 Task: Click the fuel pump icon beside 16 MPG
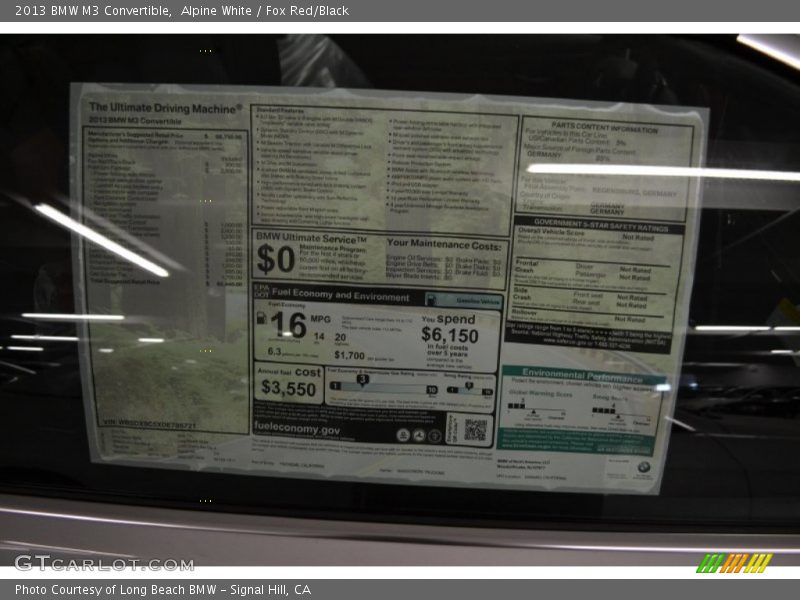(x=261, y=318)
